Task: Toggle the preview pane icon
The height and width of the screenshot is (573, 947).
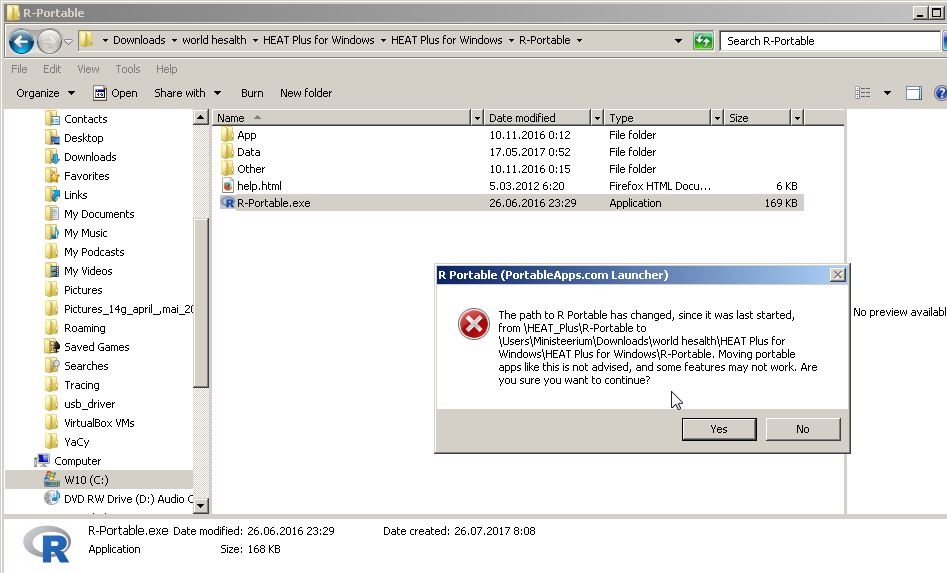Action: (x=913, y=93)
